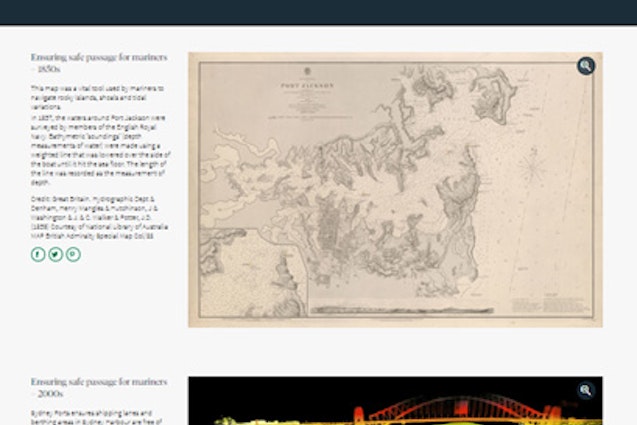Viewport: 637px width, 425px height.
Task: Pin the 1850s map with Pinterest icon
Action: click(x=73, y=254)
